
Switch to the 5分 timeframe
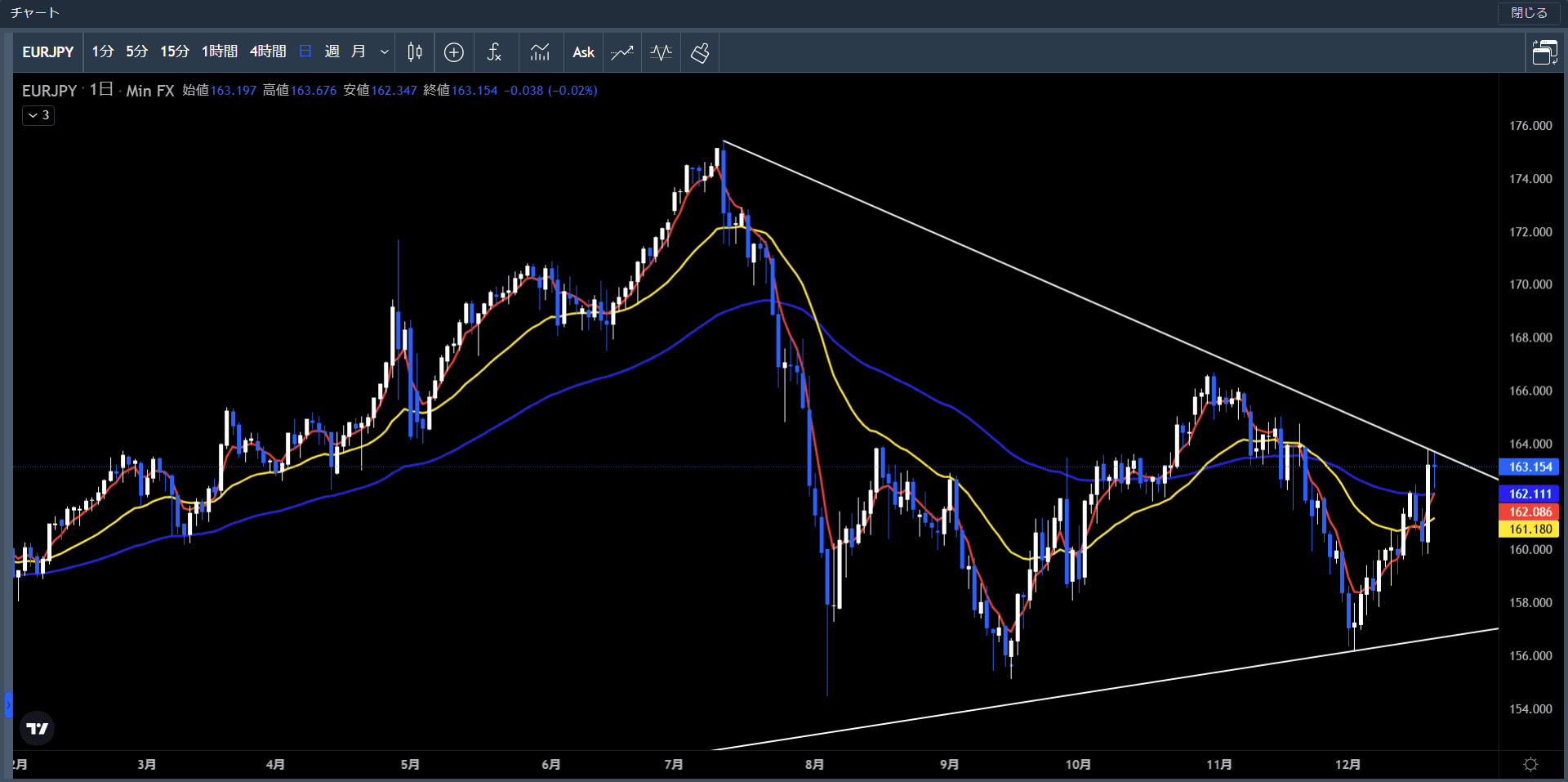coord(137,52)
